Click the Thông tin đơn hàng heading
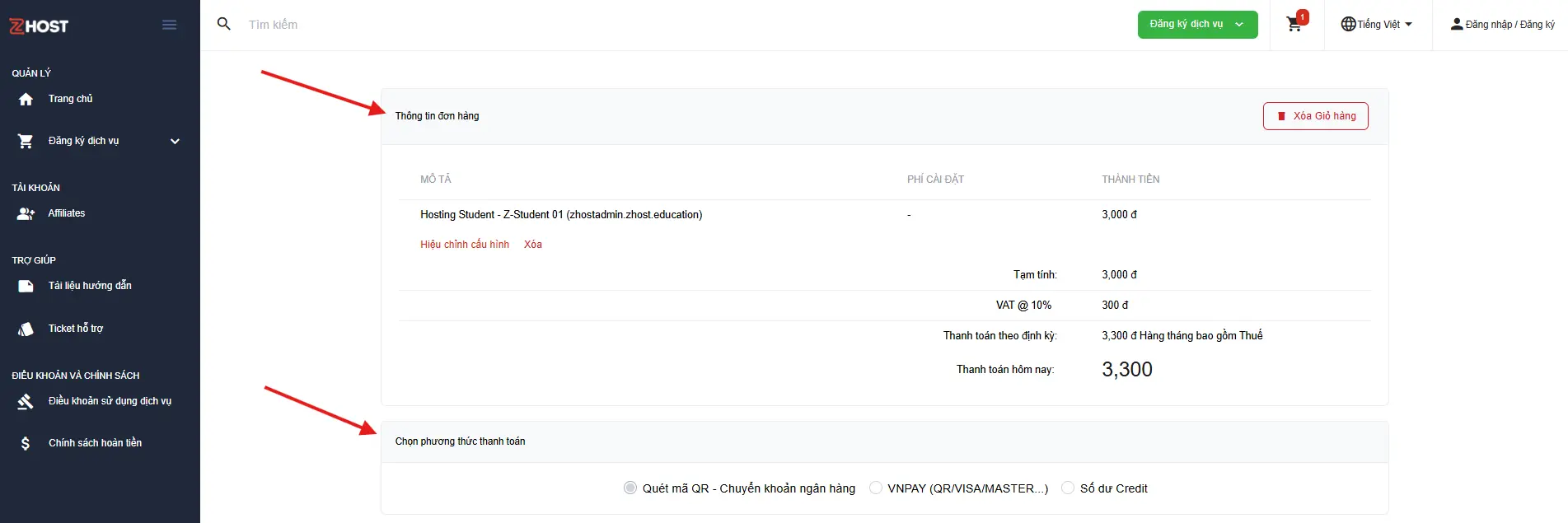This screenshot has width=1568, height=523. pyautogui.click(x=437, y=116)
